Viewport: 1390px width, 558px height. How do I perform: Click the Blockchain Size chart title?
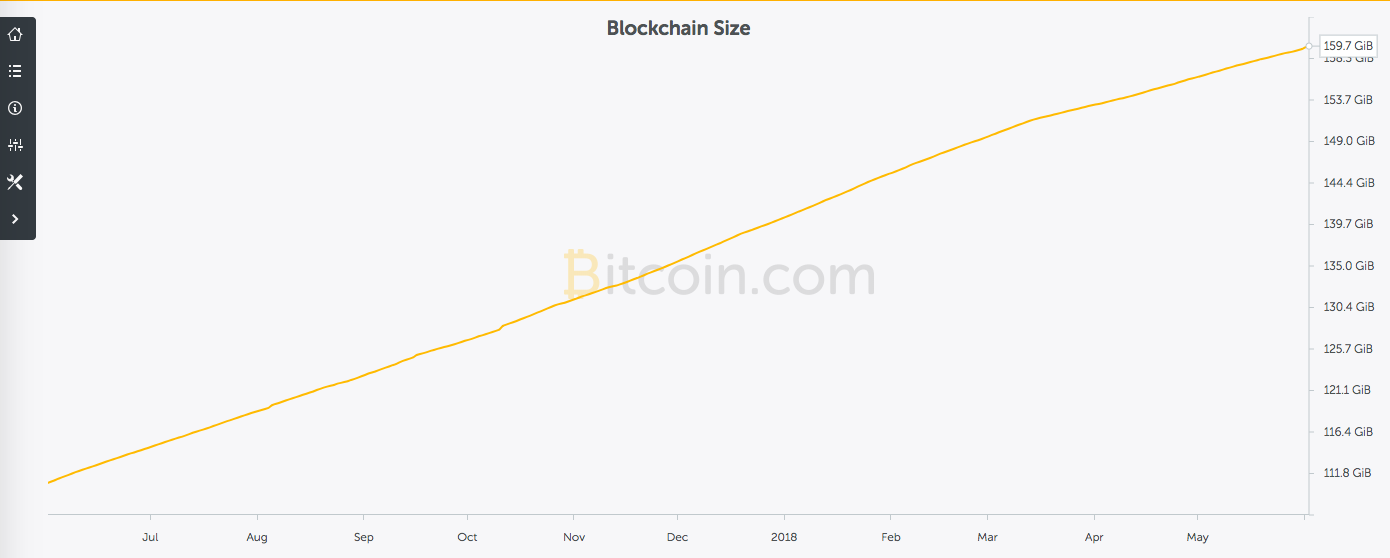coord(678,28)
